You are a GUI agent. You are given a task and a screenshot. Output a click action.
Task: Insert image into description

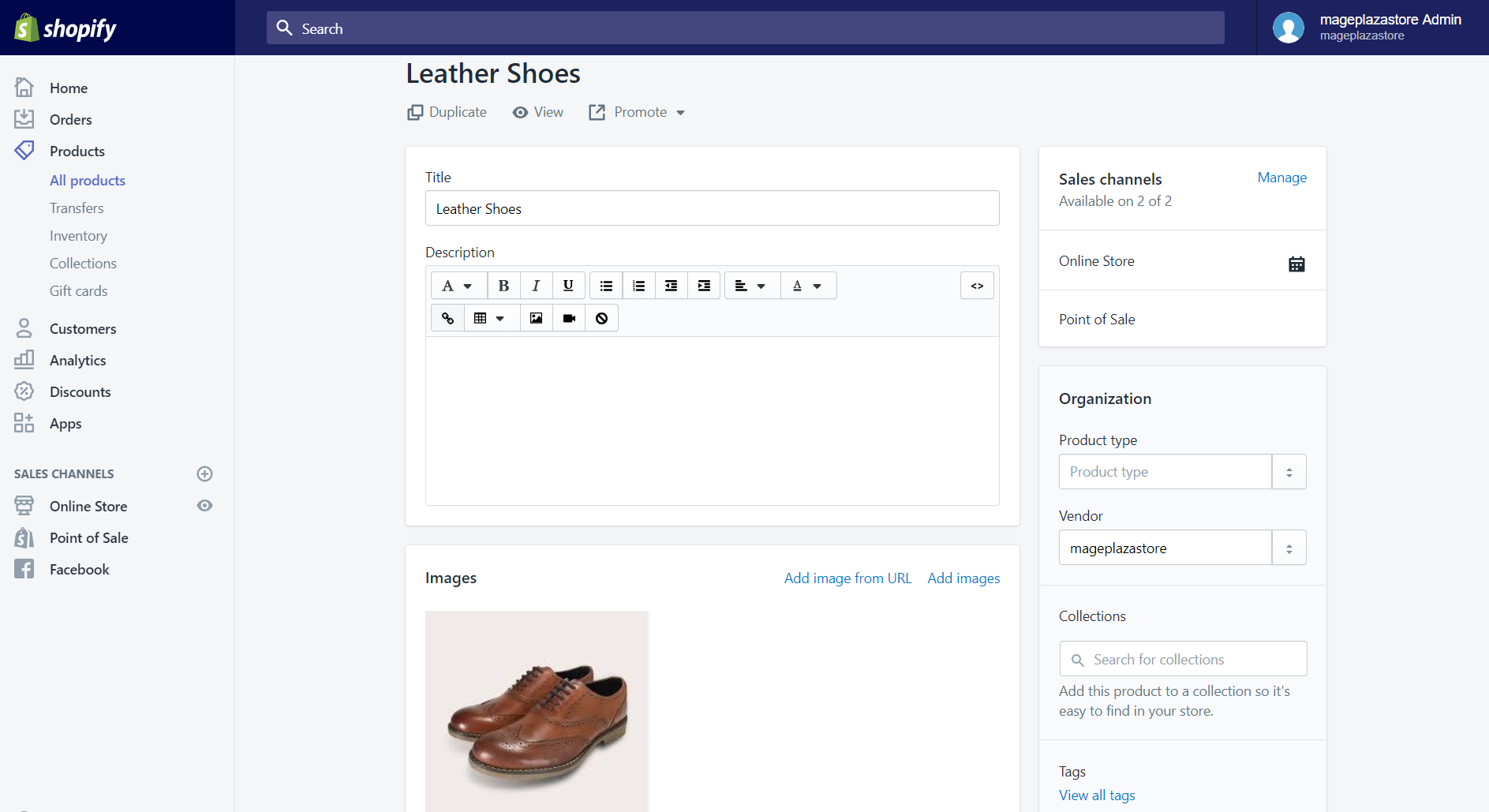pyautogui.click(x=536, y=318)
